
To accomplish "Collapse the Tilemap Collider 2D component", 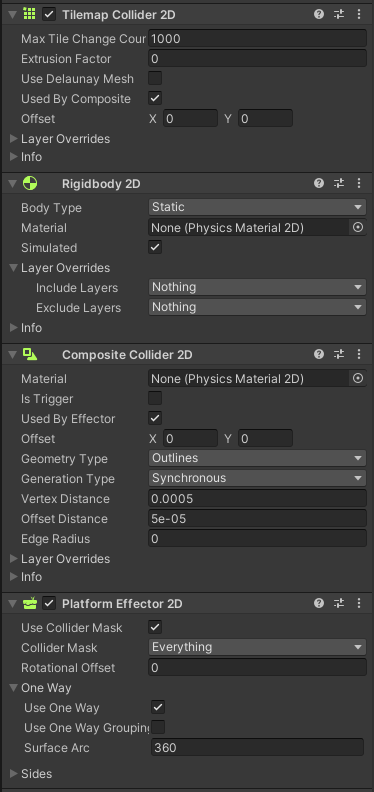I will pos(13,14).
